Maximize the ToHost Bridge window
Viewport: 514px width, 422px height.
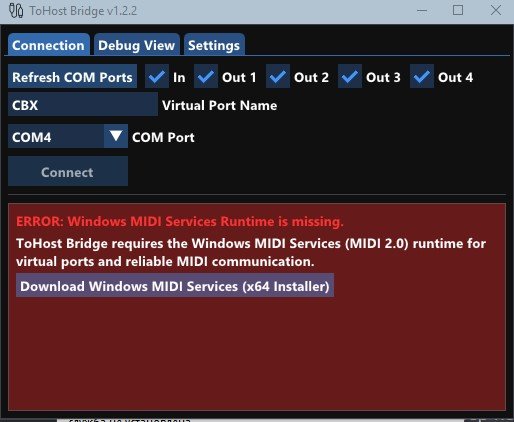pyautogui.click(x=458, y=10)
